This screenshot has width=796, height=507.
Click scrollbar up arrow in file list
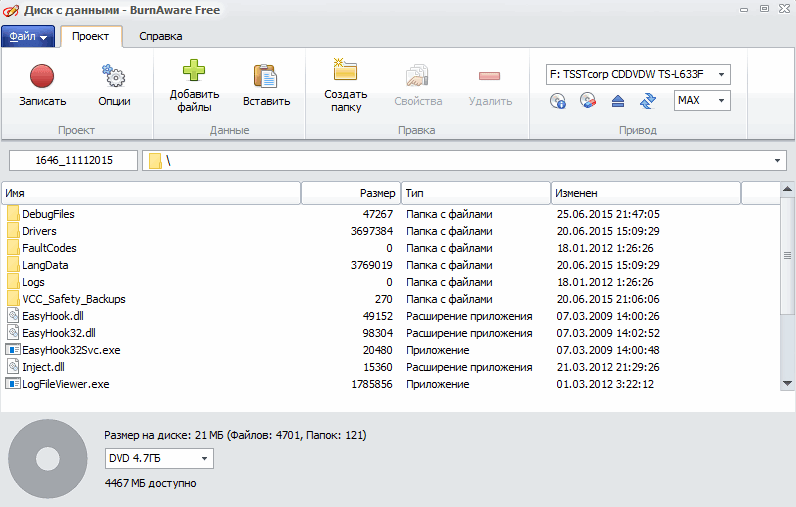click(x=787, y=189)
